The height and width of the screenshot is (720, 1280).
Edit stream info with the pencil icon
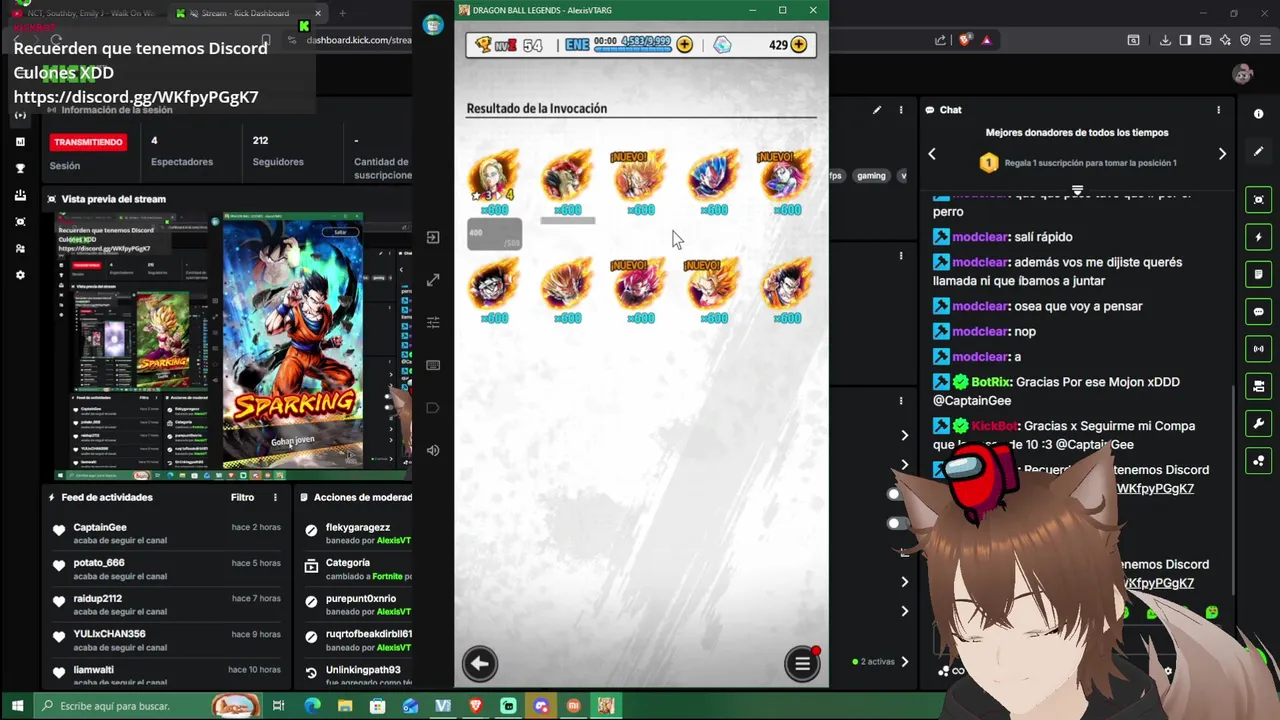(x=877, y=110)
